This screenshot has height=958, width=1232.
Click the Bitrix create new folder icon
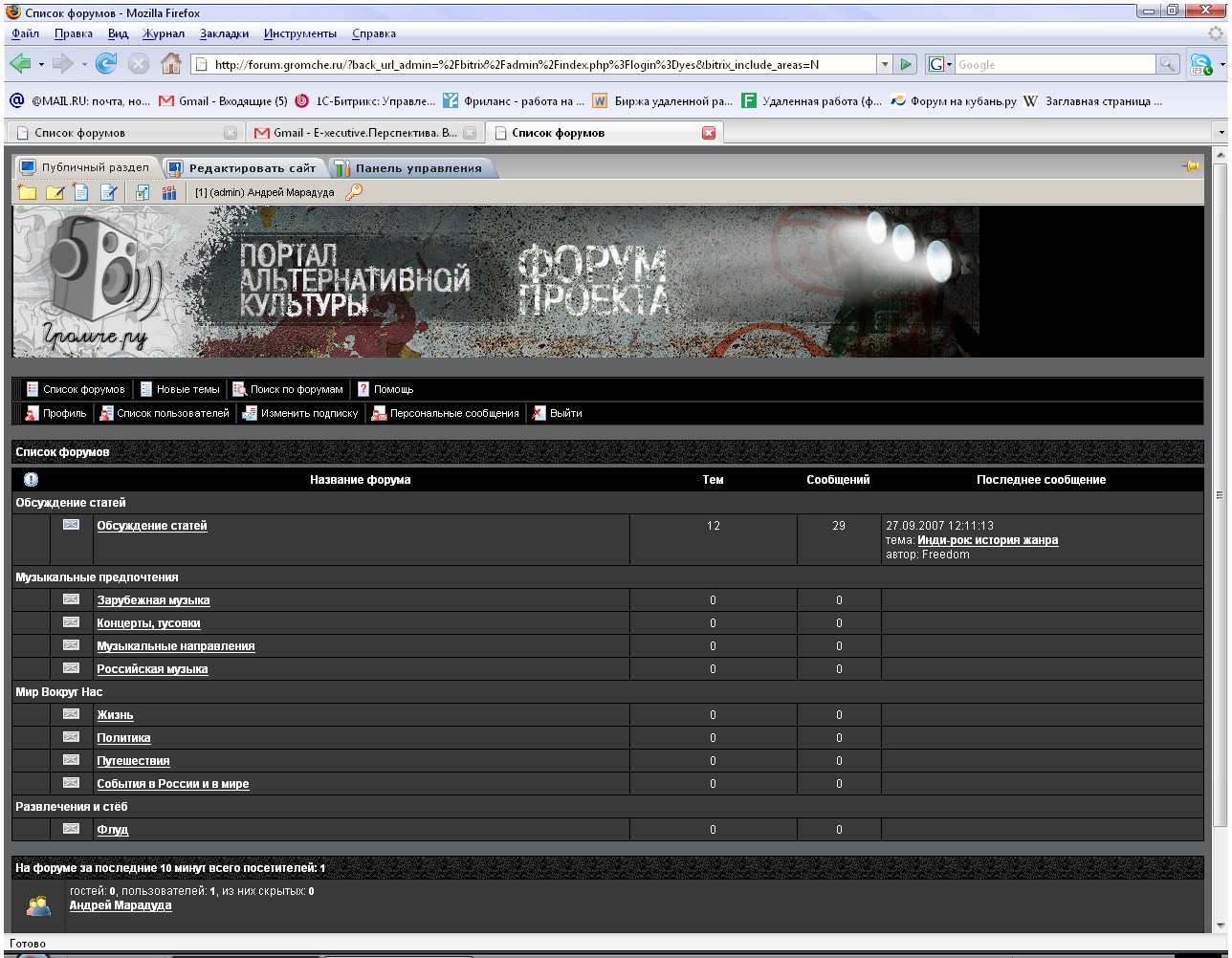click(x=27, y=192)
